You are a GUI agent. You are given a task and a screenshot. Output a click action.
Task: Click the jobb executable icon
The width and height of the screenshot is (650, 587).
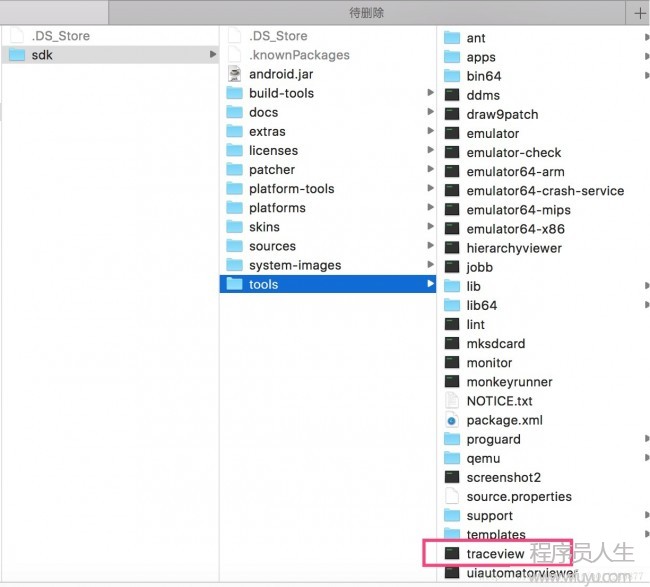(x=452, y=267)
